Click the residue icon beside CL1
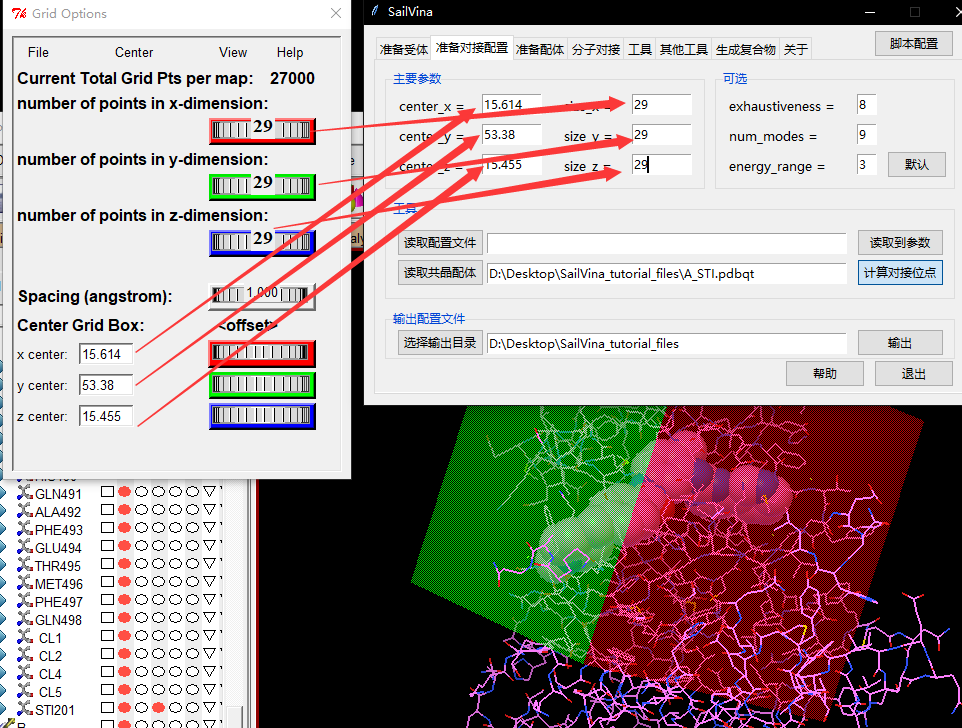The width and height of the screenshot is (962, 728). coord(25,637)
